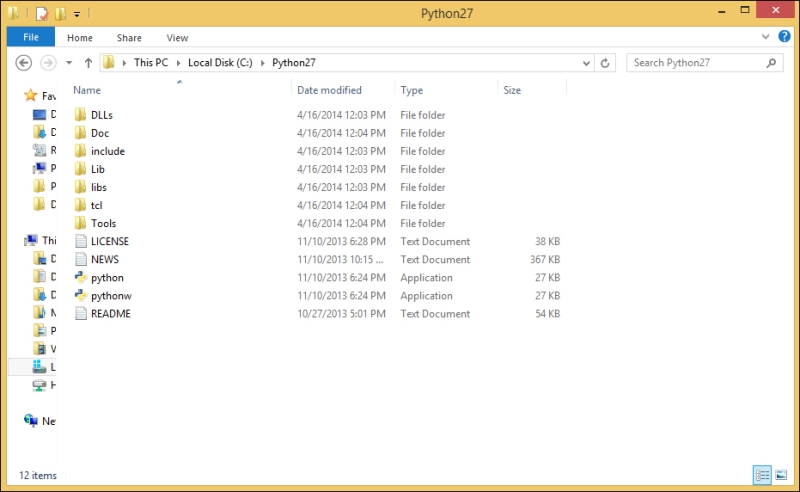Select the pythonw application icon
This screenshot has width=800, height=492.
coord(81,296)
